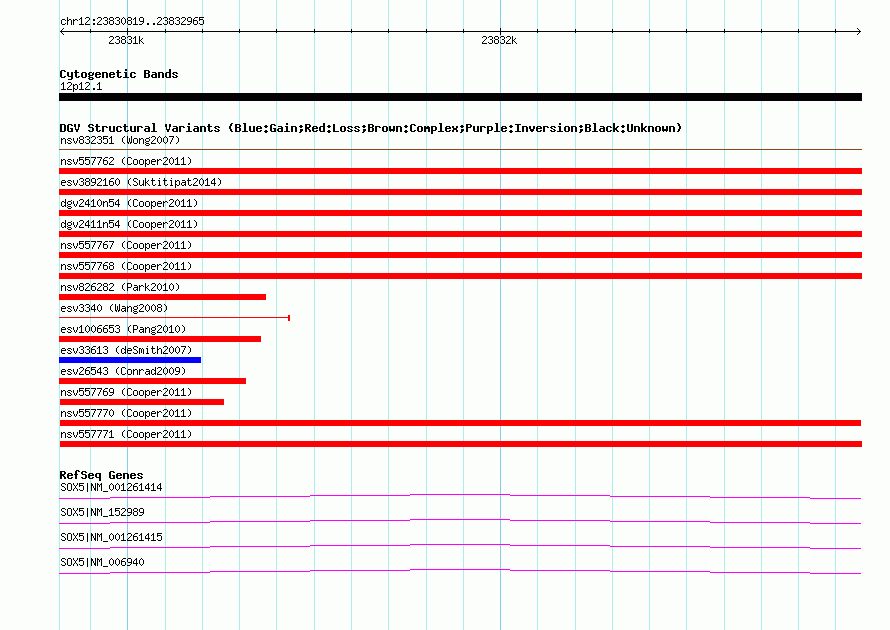Click the thin brown nsv832351 variant line
890x630 pixels.
coord(460,149)
